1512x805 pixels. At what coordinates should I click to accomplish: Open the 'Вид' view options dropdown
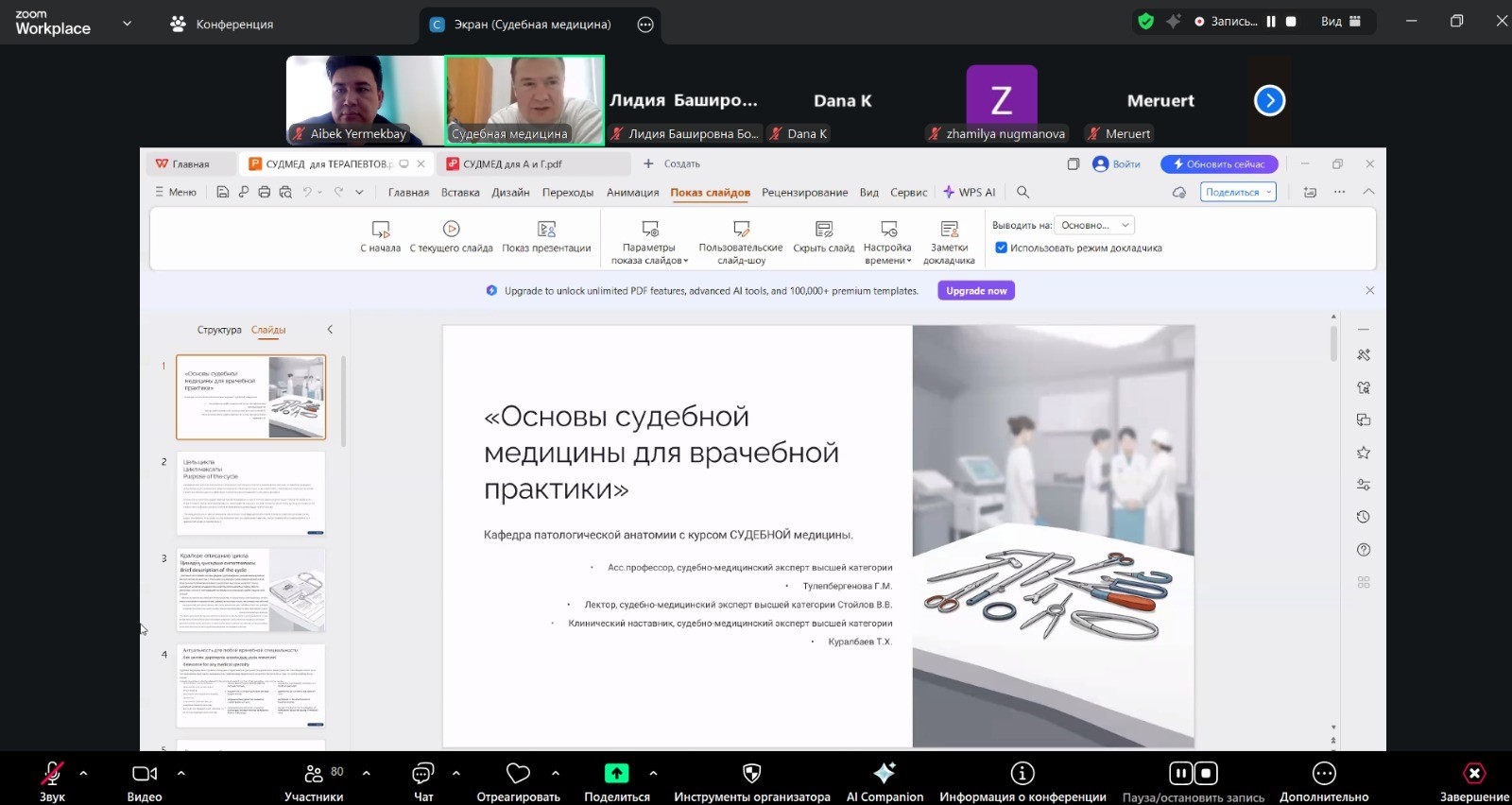[1341, 22]
